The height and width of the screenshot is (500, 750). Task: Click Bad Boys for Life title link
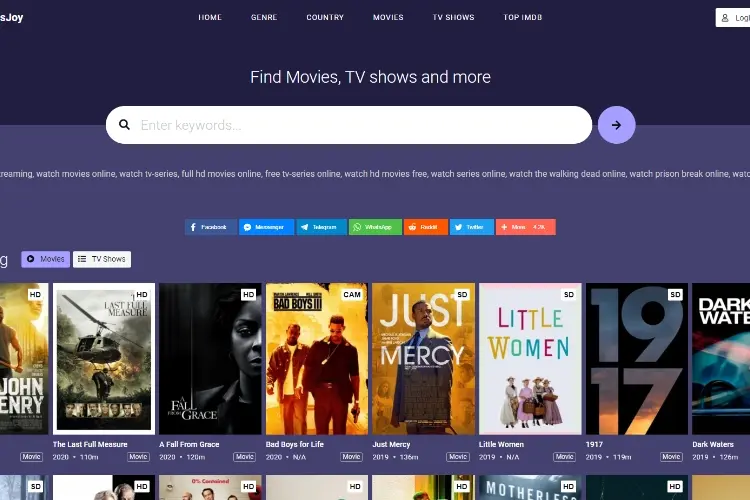295,444
